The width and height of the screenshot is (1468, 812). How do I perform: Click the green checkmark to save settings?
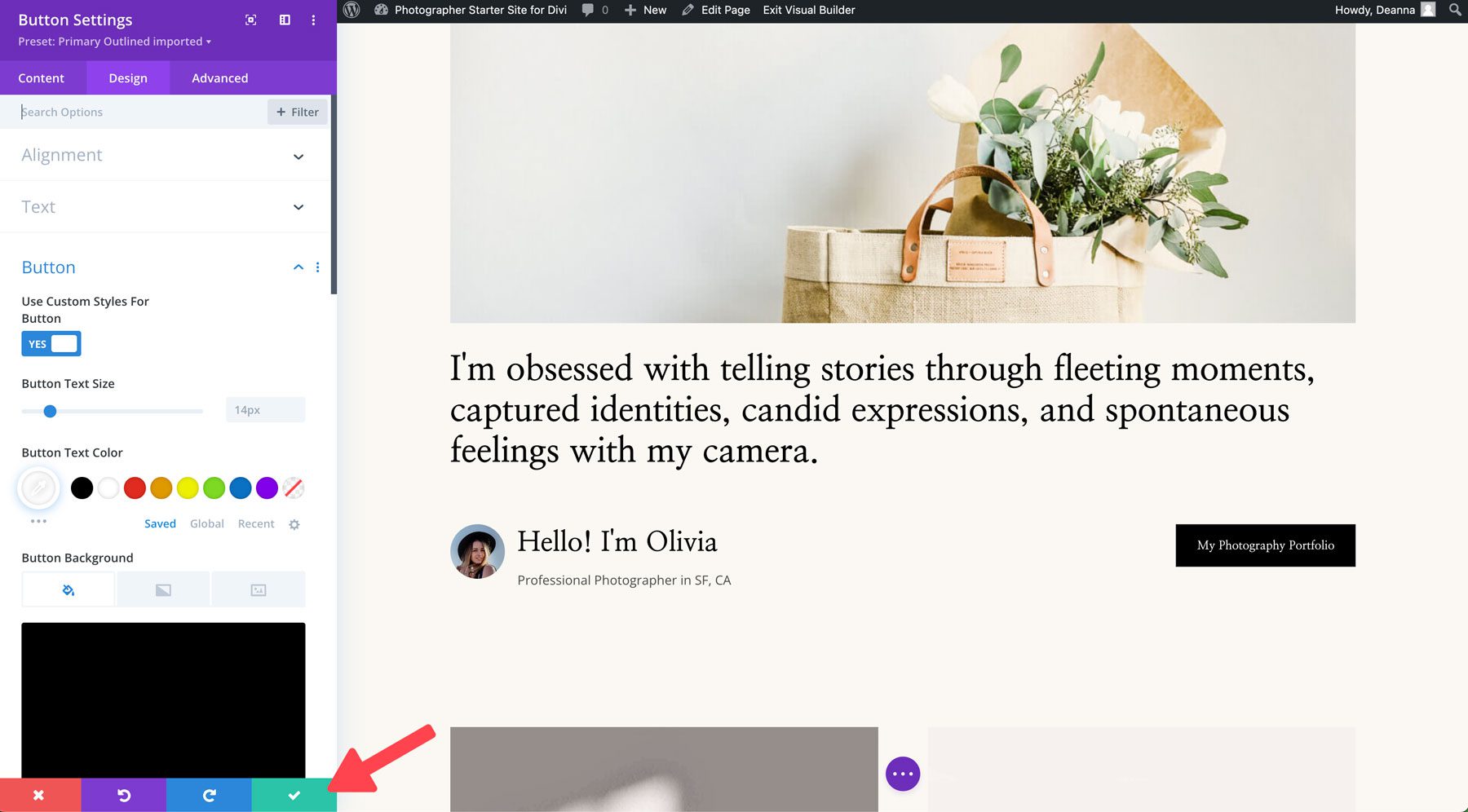(x=294, y=795)
